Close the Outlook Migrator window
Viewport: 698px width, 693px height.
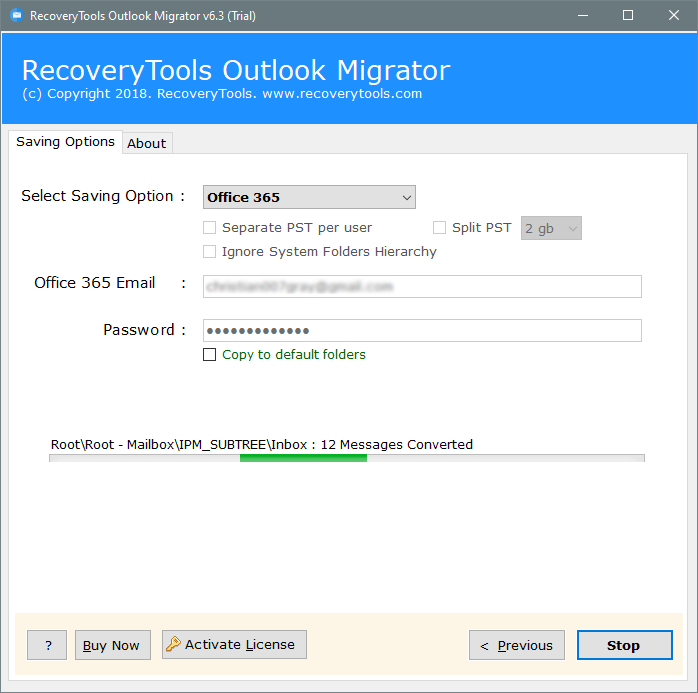pos(674,16)
